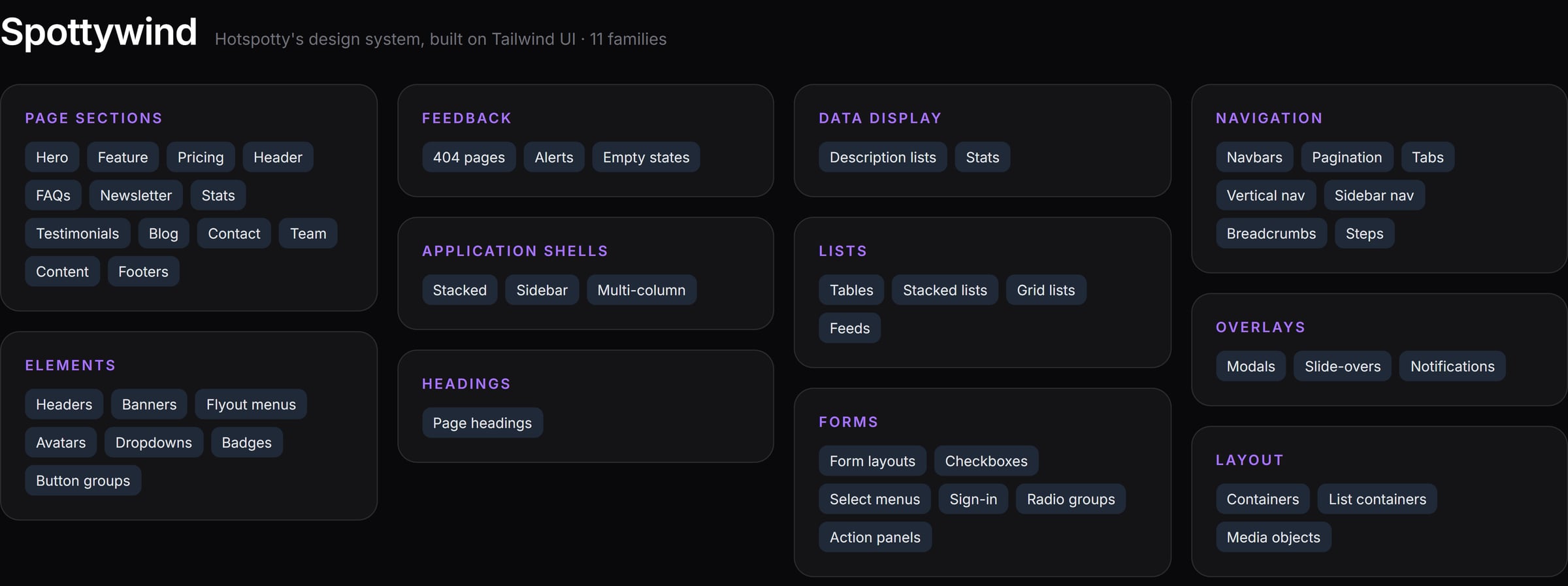Click the Newsletter tag

tap(136, 195)
